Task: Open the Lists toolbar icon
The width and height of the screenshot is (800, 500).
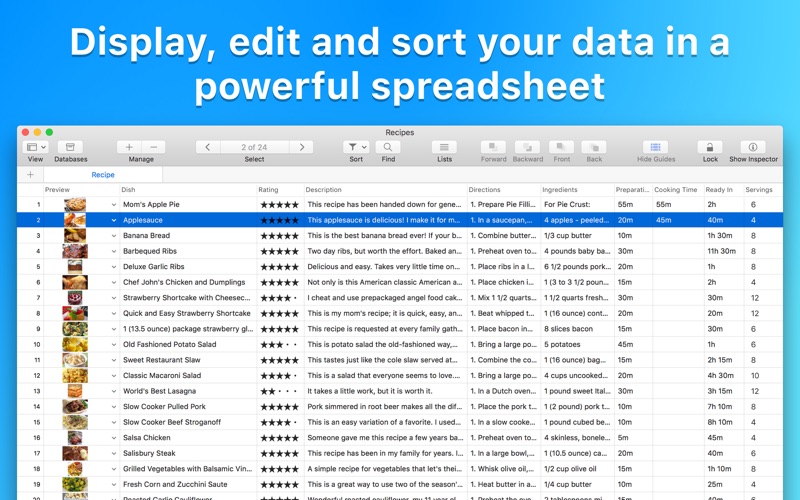Action: (444, 147)
